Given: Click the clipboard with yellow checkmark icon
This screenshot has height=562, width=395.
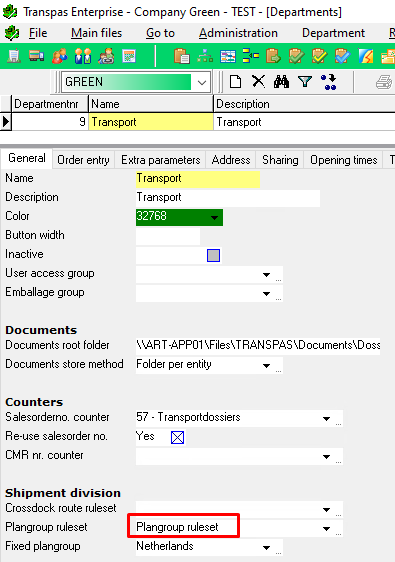Looking at the screenshot, I should tap(319, 56).
